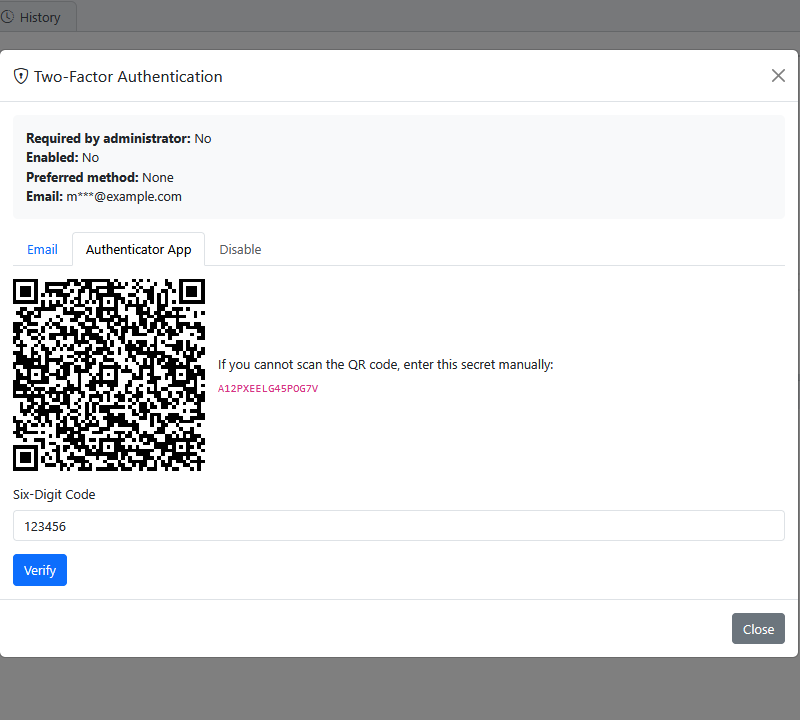Click the gray Close button
Image resolution: width=800 pixels, height=720 pixels.
pos(758,629)
